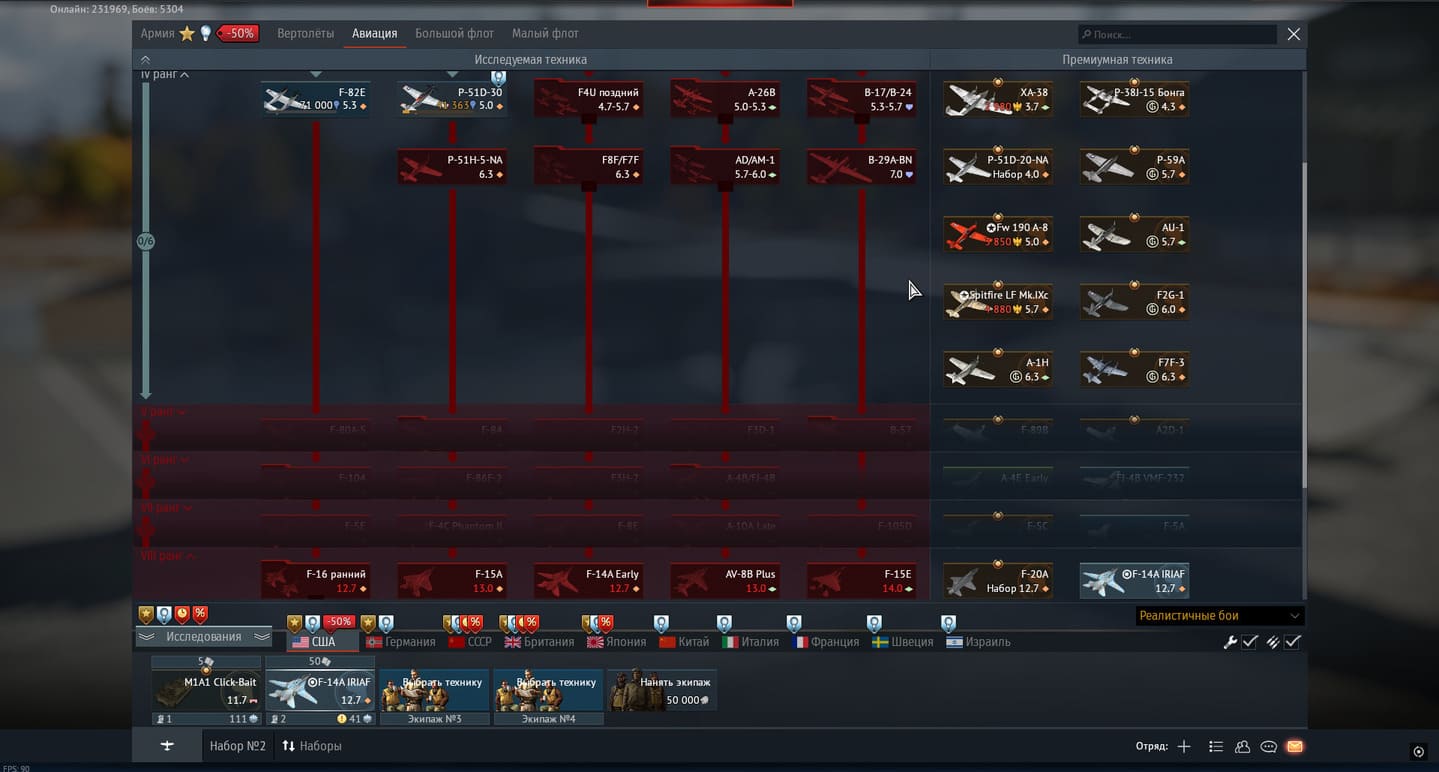Switch to the Германия nation tab
1439x772 pixels.
click(x=401, y=642)
